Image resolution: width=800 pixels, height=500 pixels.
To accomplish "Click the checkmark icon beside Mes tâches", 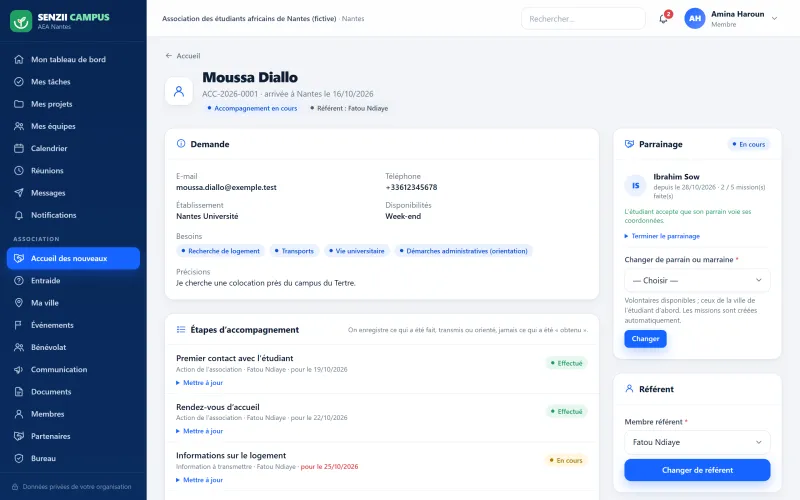I will click(x=19, y=82).
